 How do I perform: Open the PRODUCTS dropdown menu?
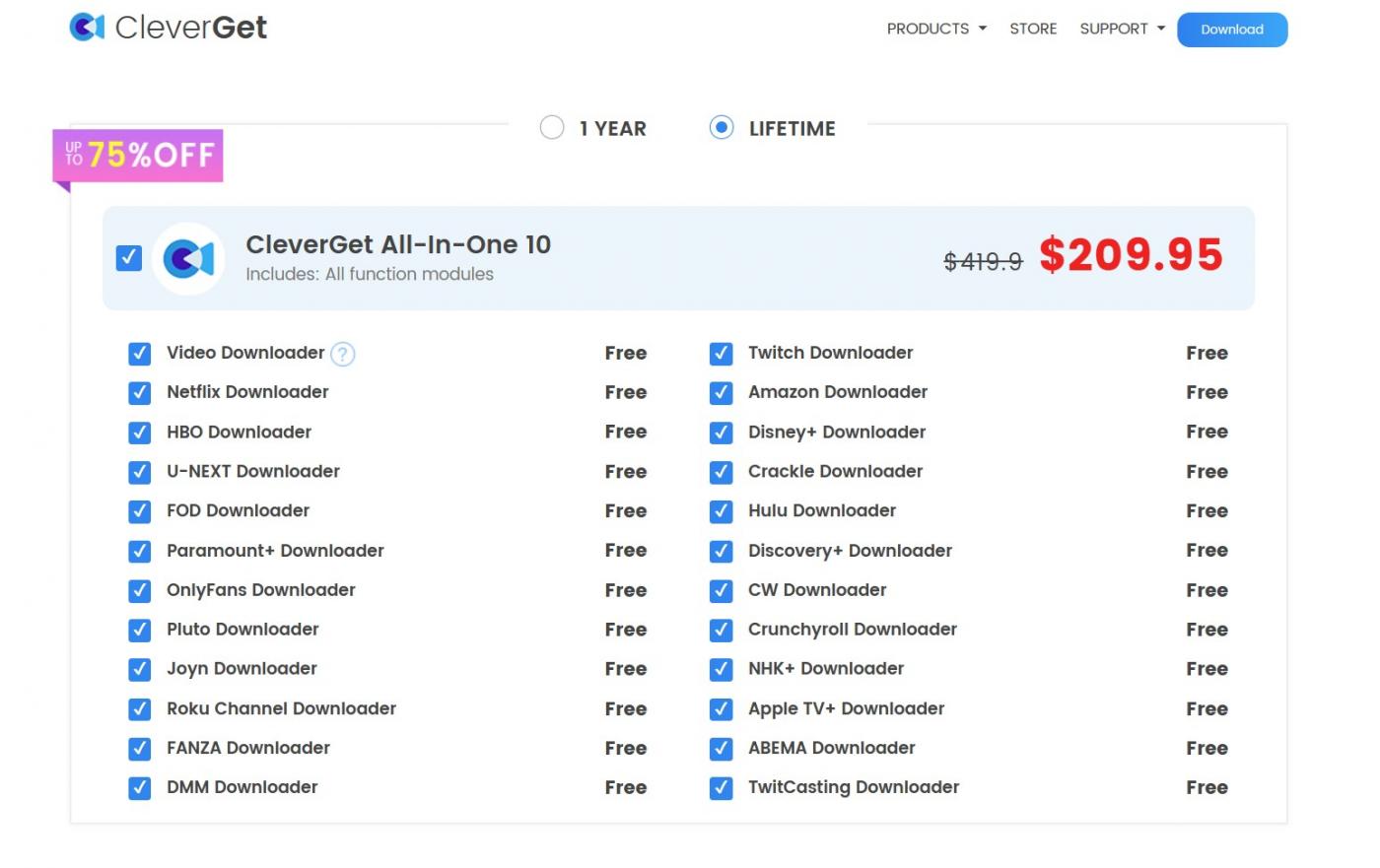934,29
